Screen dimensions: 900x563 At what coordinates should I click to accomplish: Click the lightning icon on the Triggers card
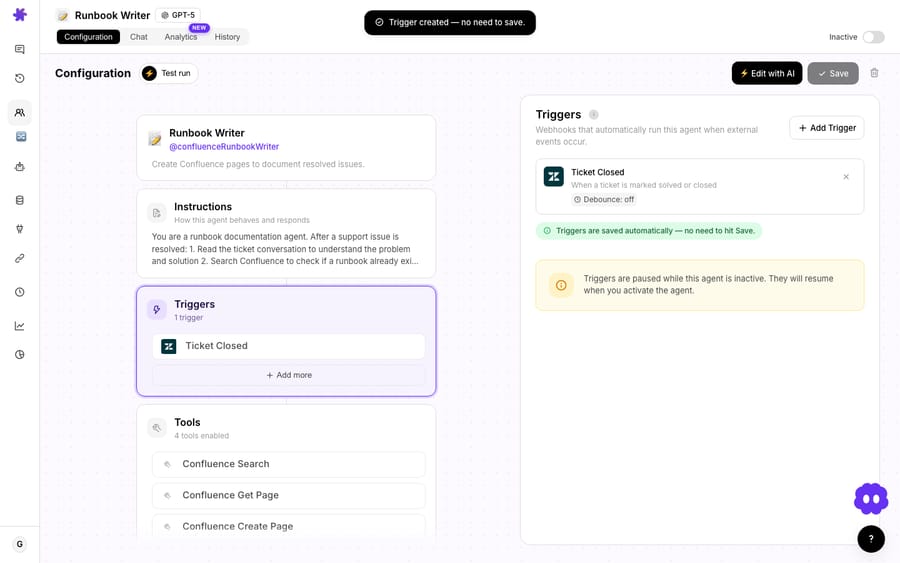[157, 309]
